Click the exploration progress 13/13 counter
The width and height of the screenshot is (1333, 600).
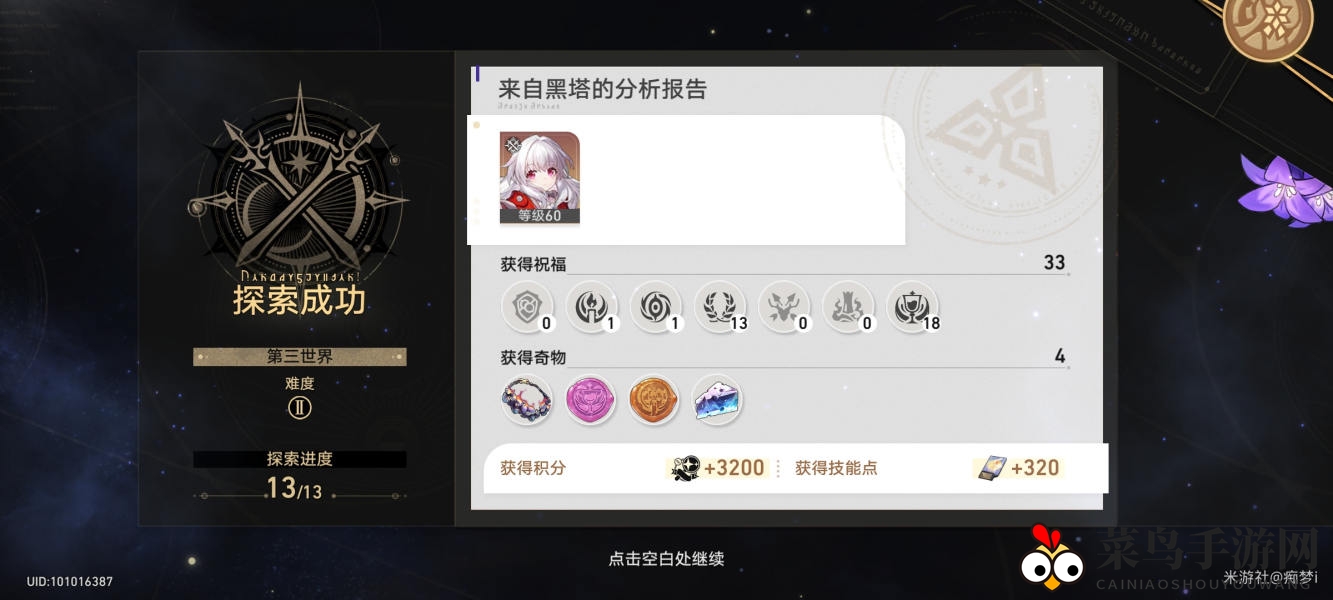click(294, 489)
